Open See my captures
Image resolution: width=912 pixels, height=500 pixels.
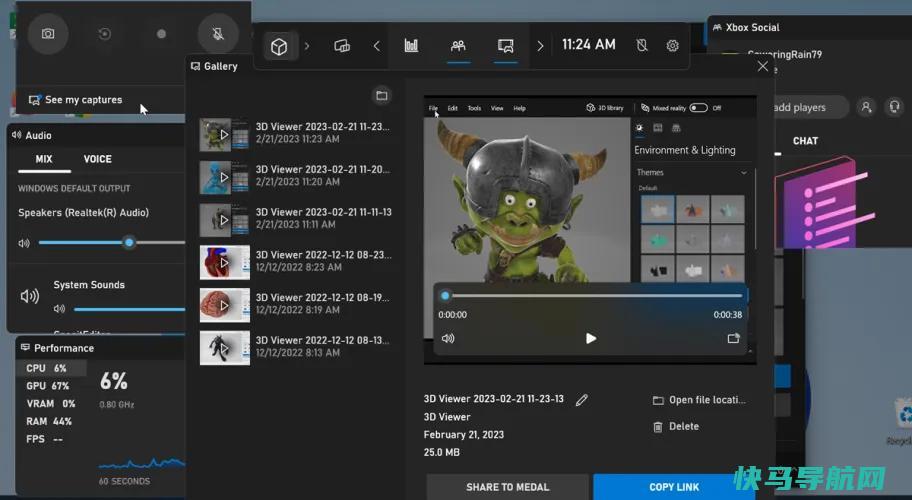[x=76, y=100]
